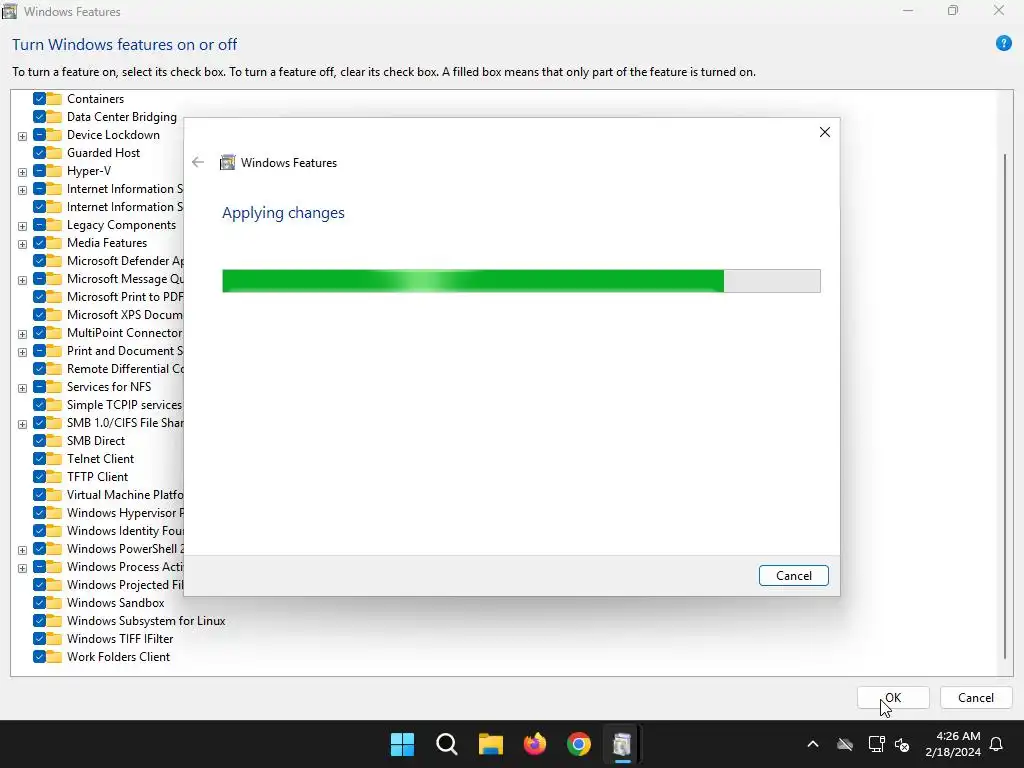Select the Guarded Host feature row

pos(88,153)
